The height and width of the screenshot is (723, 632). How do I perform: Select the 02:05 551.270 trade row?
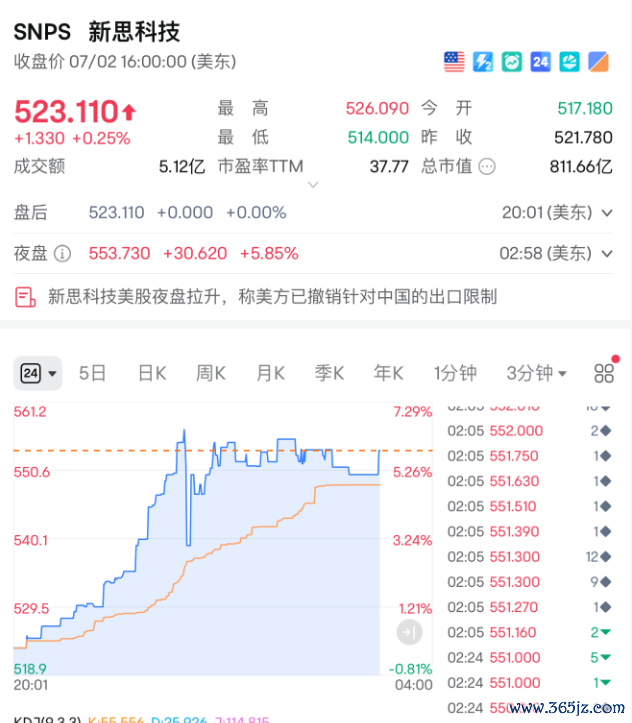coord(529,607)
